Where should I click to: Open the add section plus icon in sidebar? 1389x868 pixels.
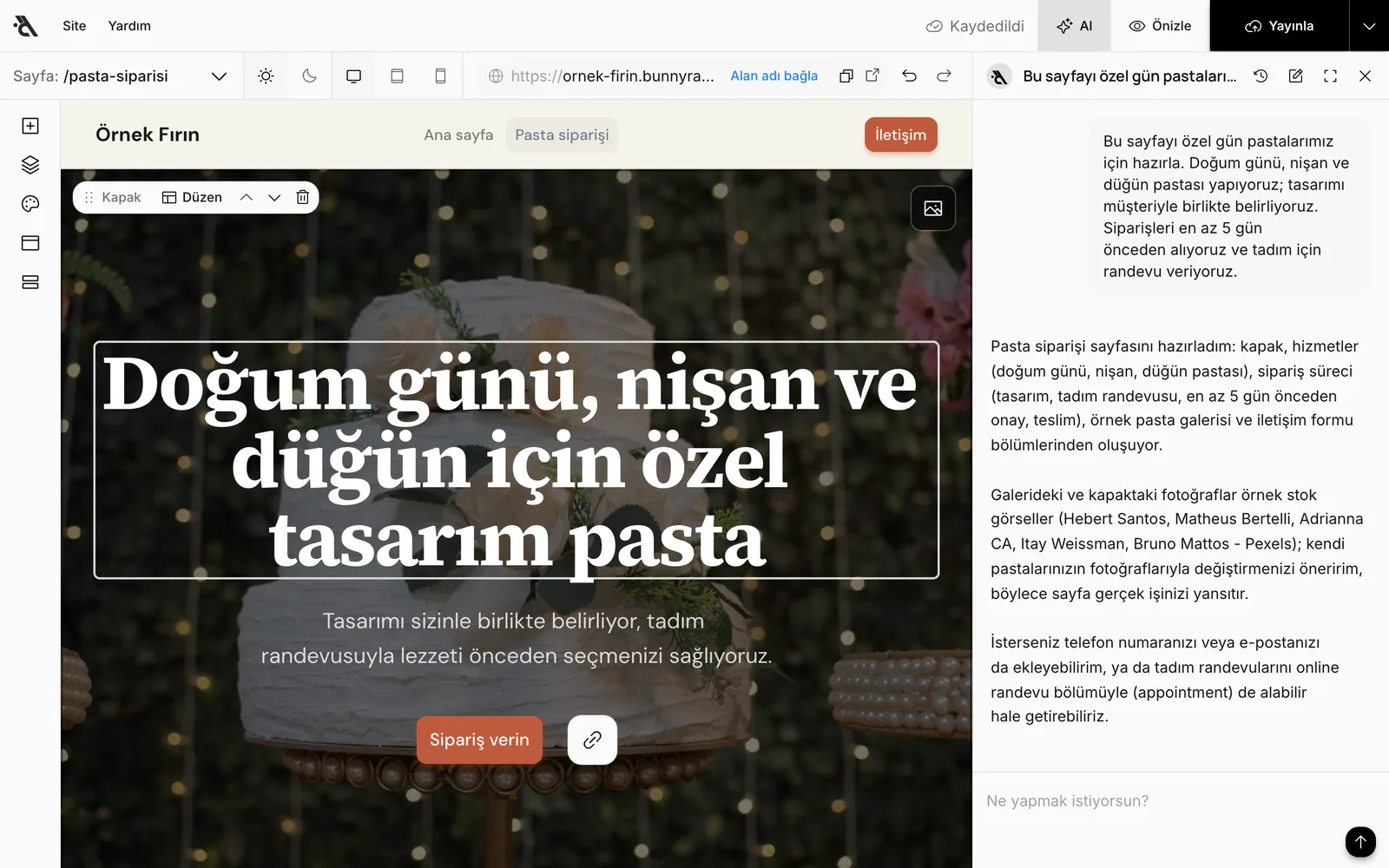30,126
